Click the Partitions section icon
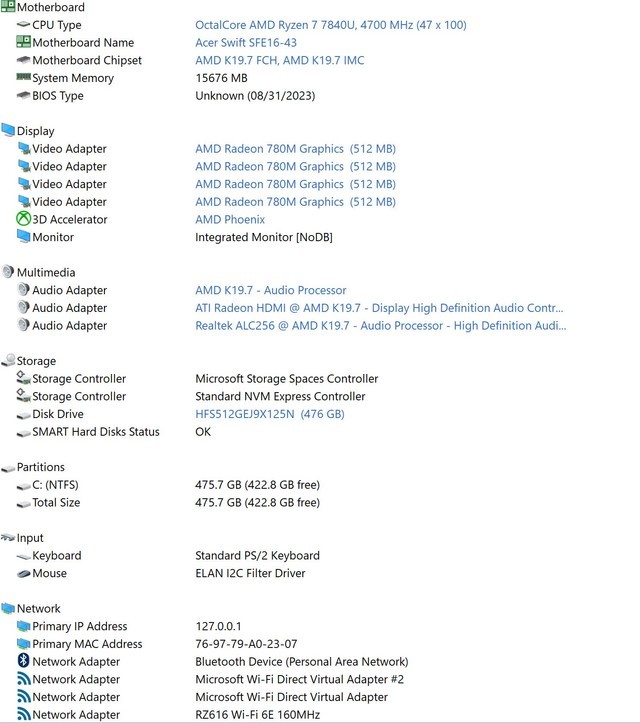 tap(8, 467)
